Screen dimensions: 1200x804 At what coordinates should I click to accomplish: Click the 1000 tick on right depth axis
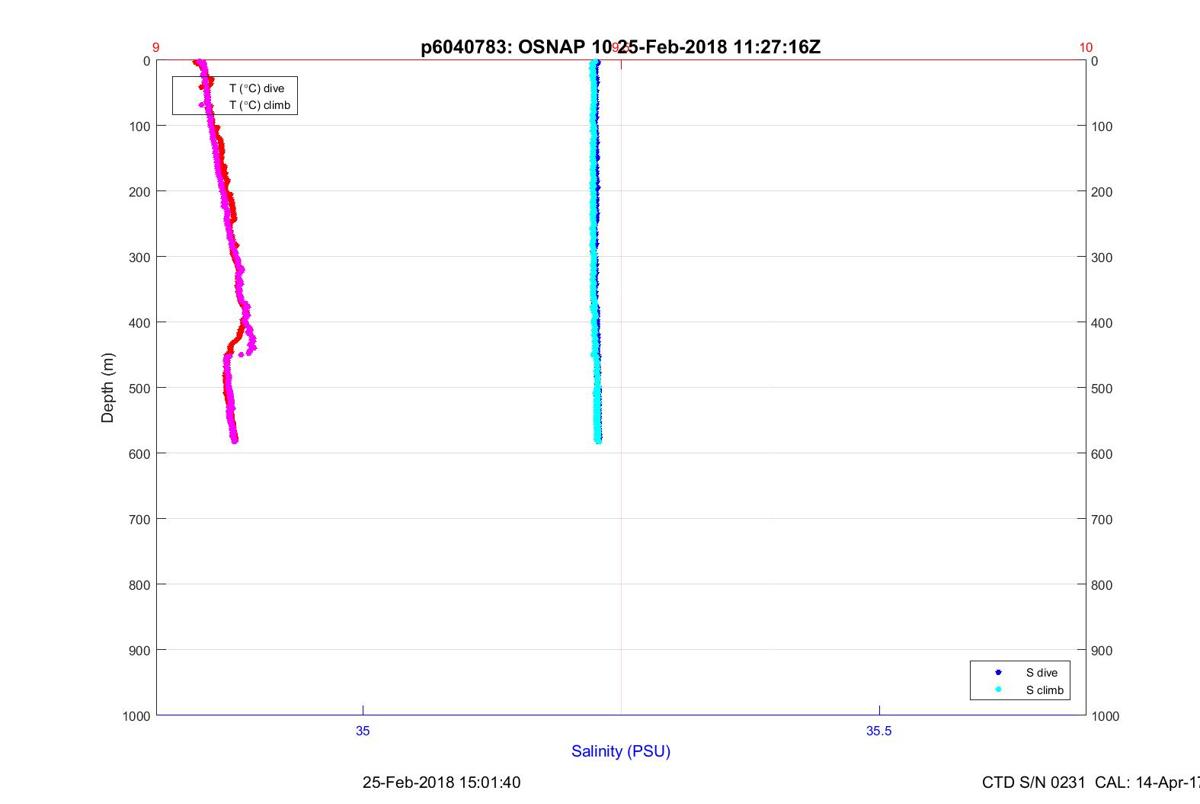point(1106,716)
